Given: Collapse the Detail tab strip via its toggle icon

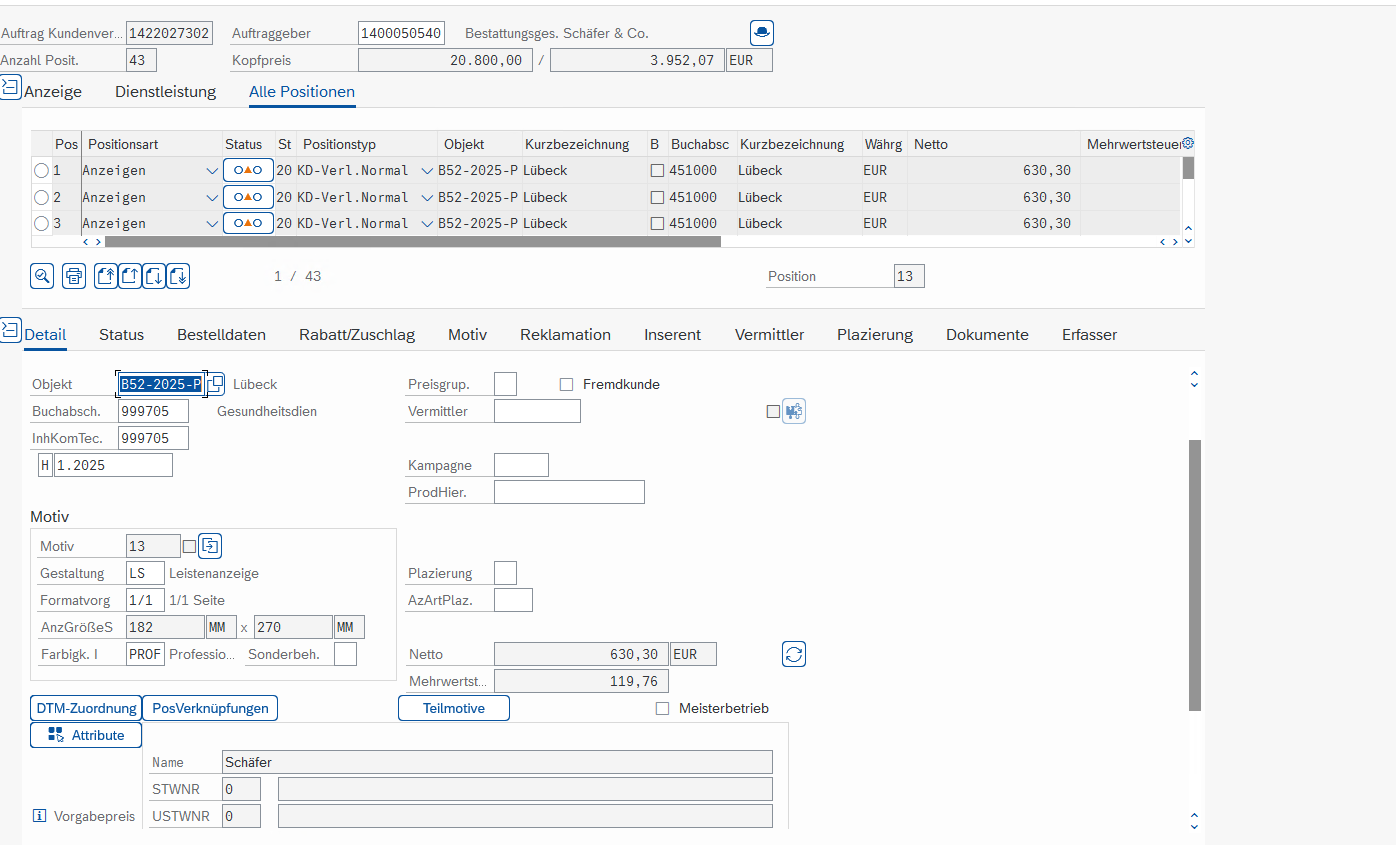Looking at the screenshot, I should [10, 329].
